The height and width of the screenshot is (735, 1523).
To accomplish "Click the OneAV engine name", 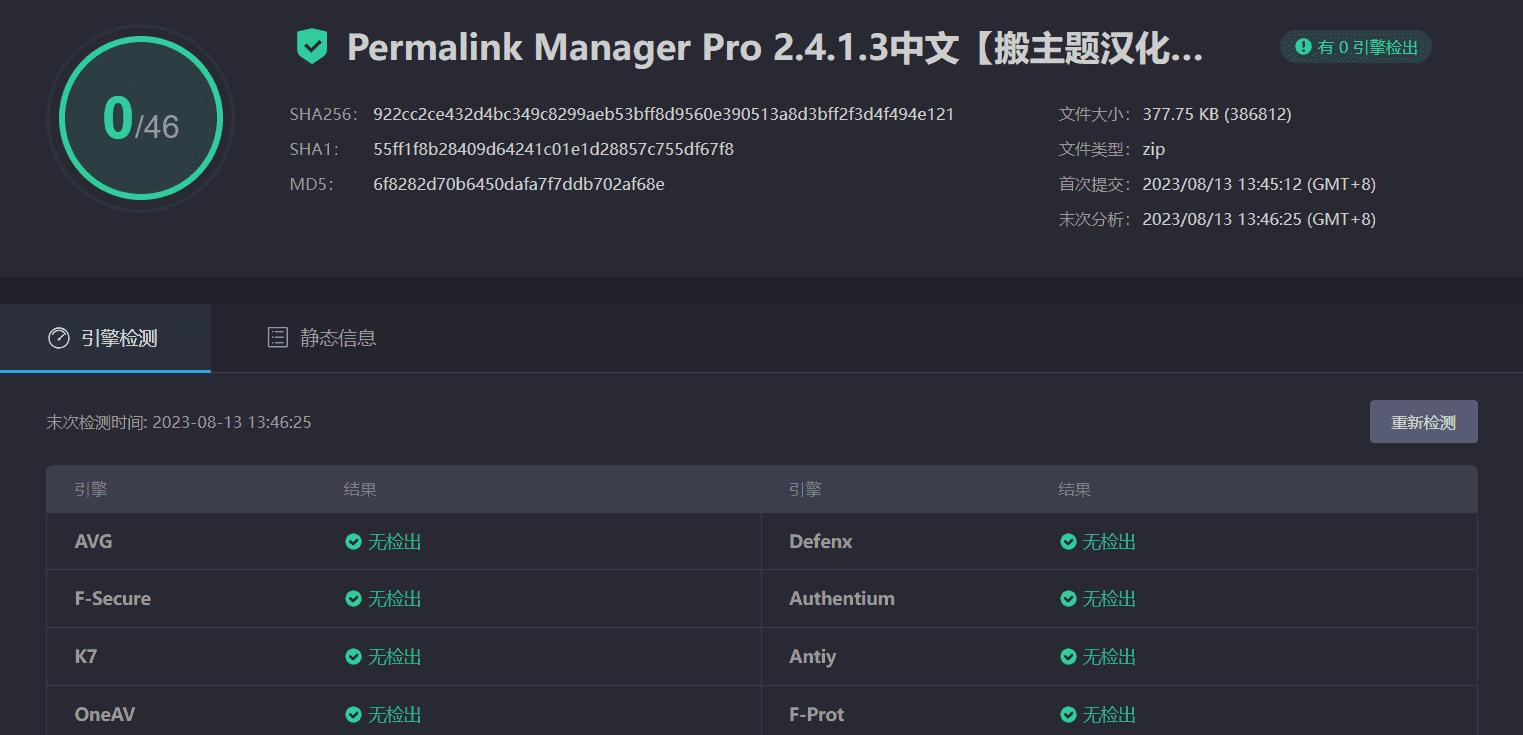I will pyautogui.click(x=105, y=714).
